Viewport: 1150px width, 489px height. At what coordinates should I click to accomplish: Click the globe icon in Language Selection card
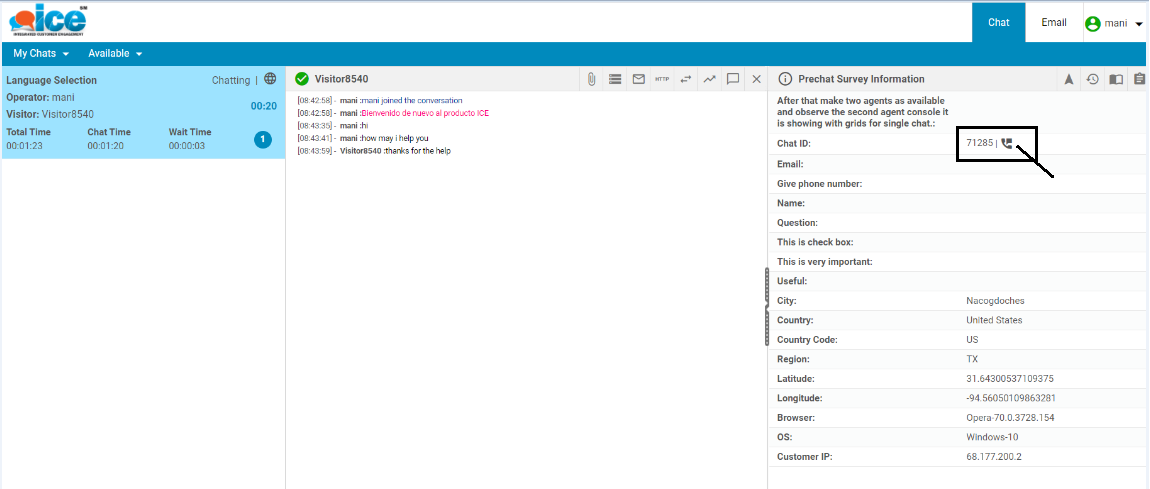270,79
